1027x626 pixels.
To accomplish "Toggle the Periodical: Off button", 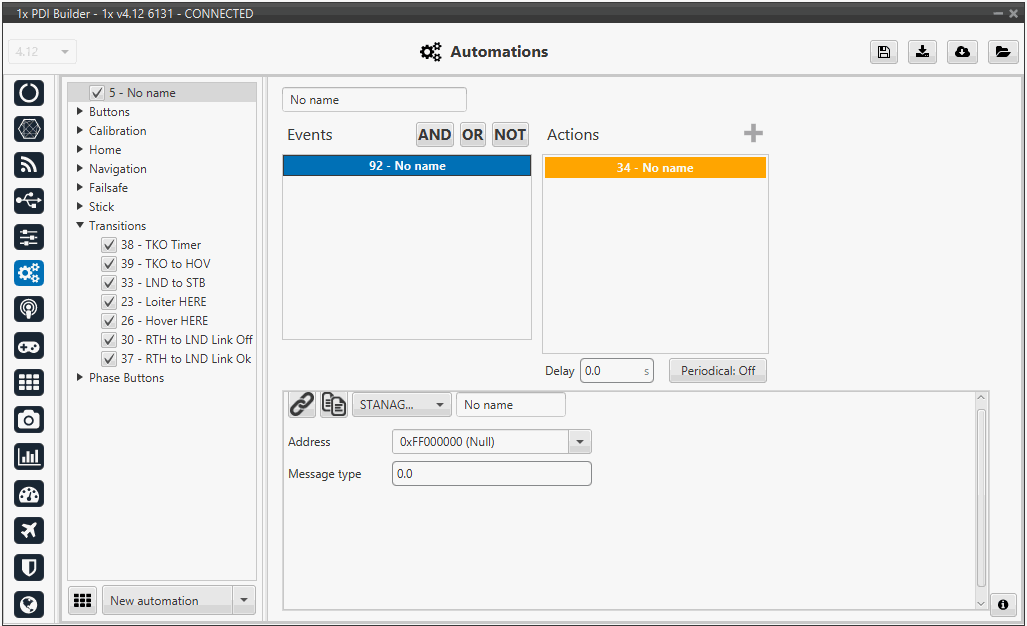I will (x=717, y=371).
